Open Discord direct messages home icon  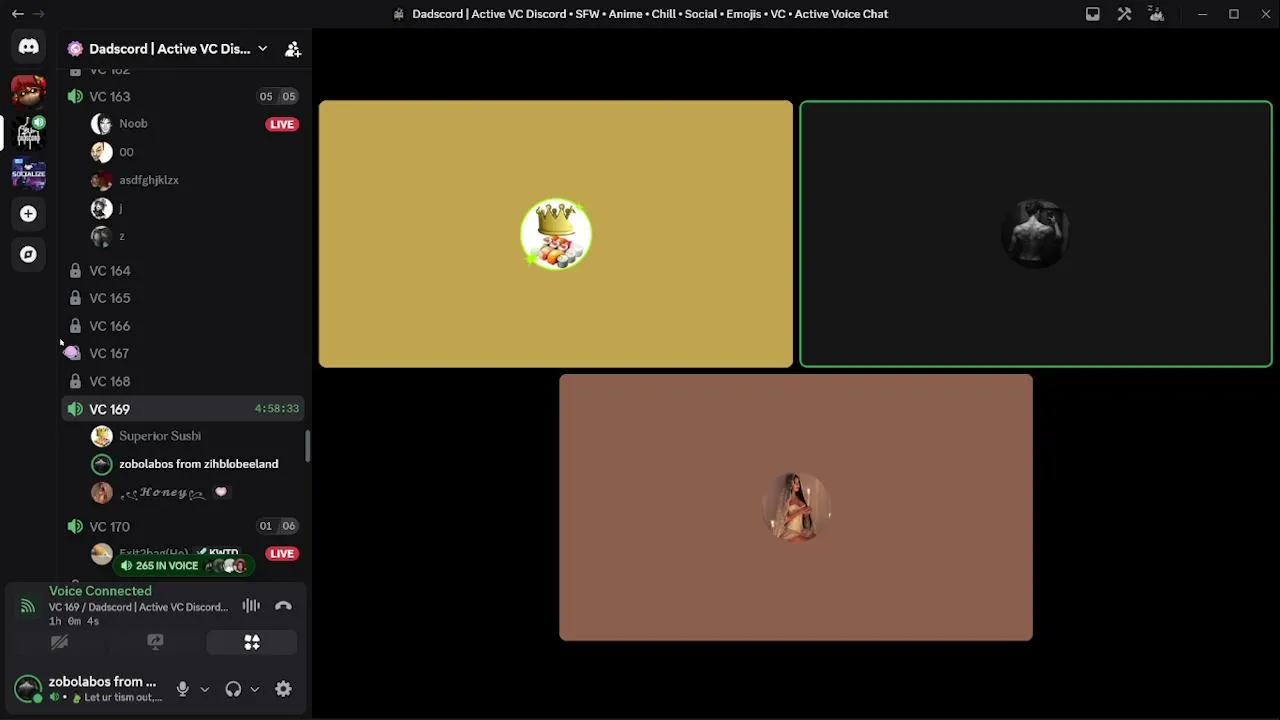tap(28, 47)
